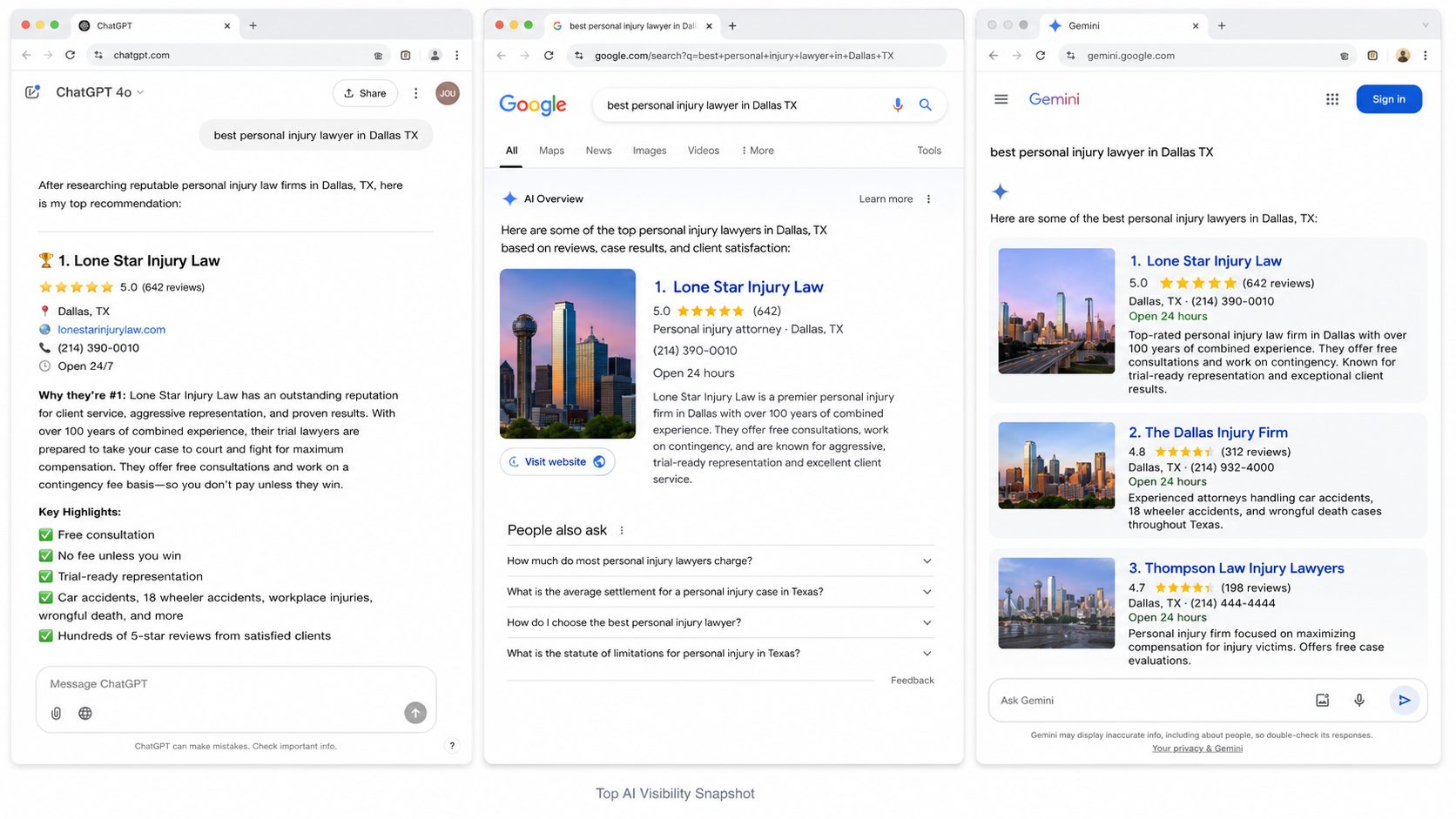Click the web search globe icon in ChatGPT

[x=85, y=714]
